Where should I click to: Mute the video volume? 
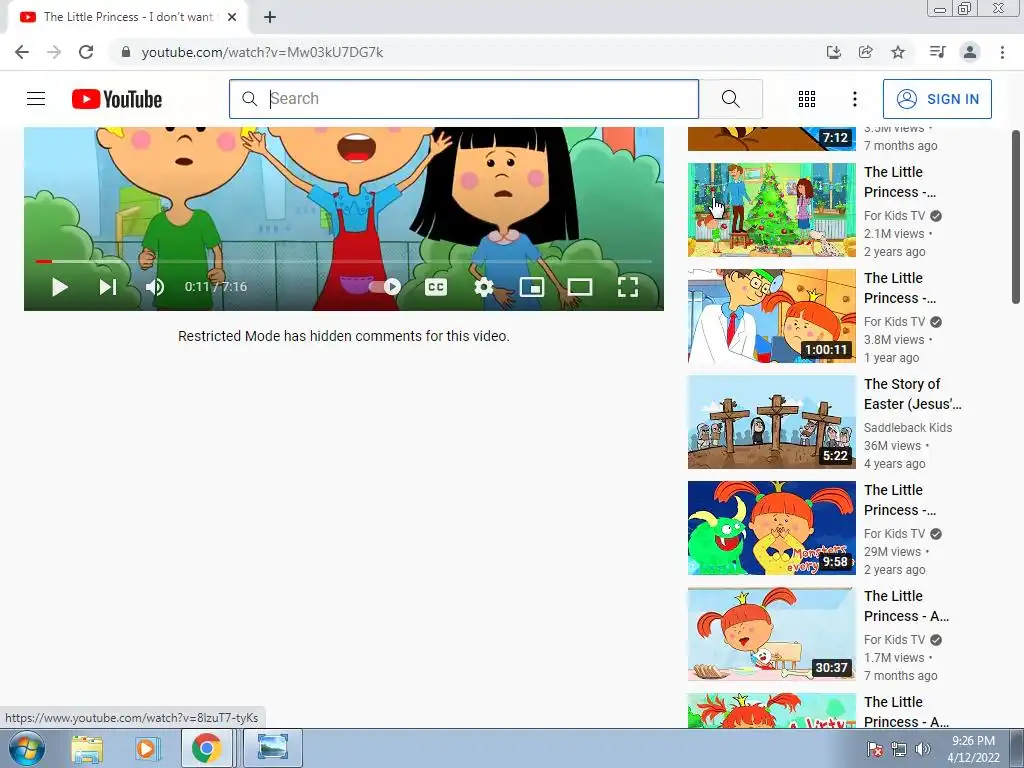[x=155, y=287]
